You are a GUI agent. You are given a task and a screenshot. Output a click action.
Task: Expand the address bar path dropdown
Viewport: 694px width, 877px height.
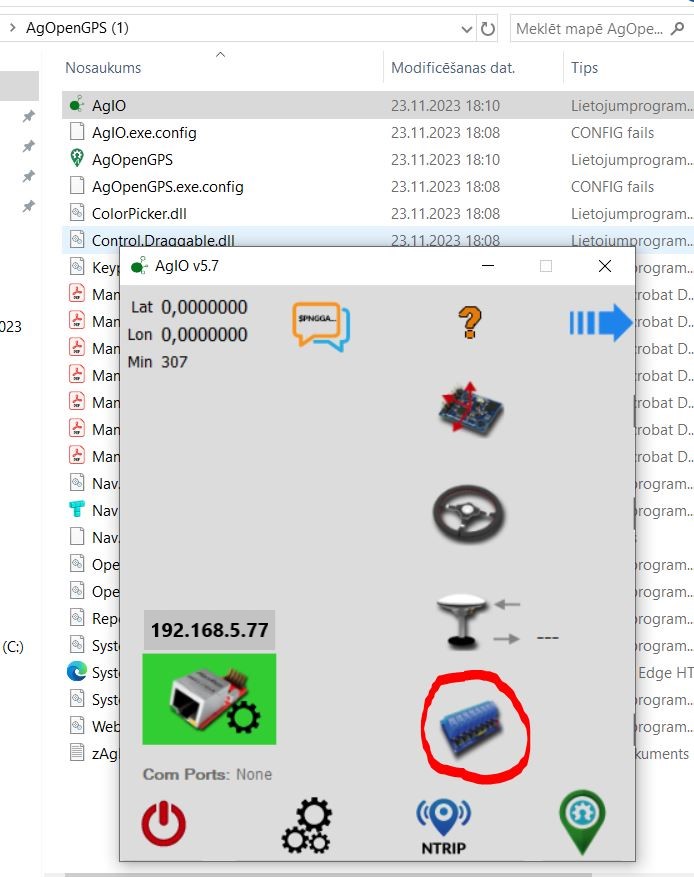pos(466,29)
